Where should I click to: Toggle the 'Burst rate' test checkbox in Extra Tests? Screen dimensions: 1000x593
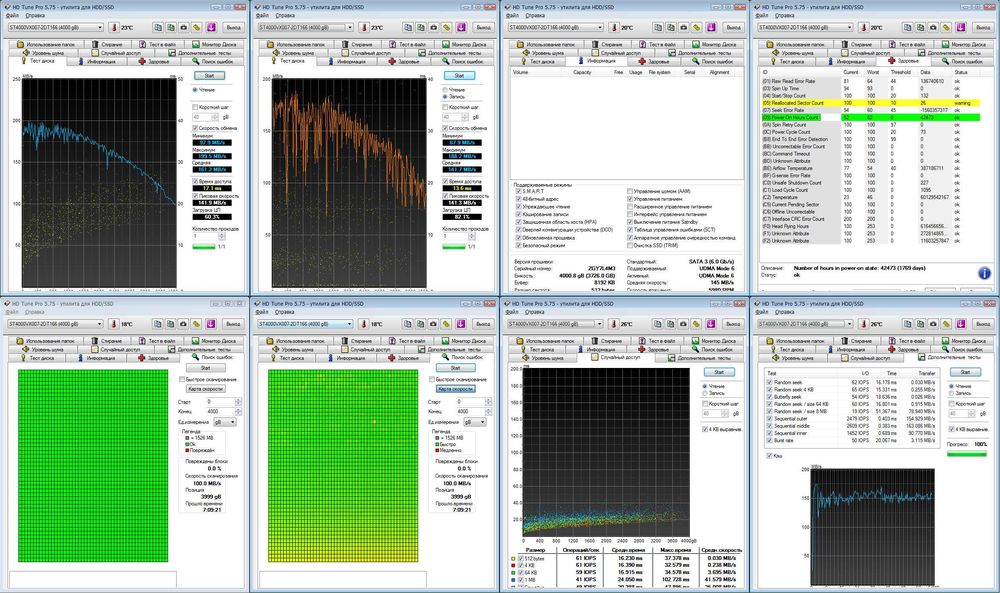(770, 439)
